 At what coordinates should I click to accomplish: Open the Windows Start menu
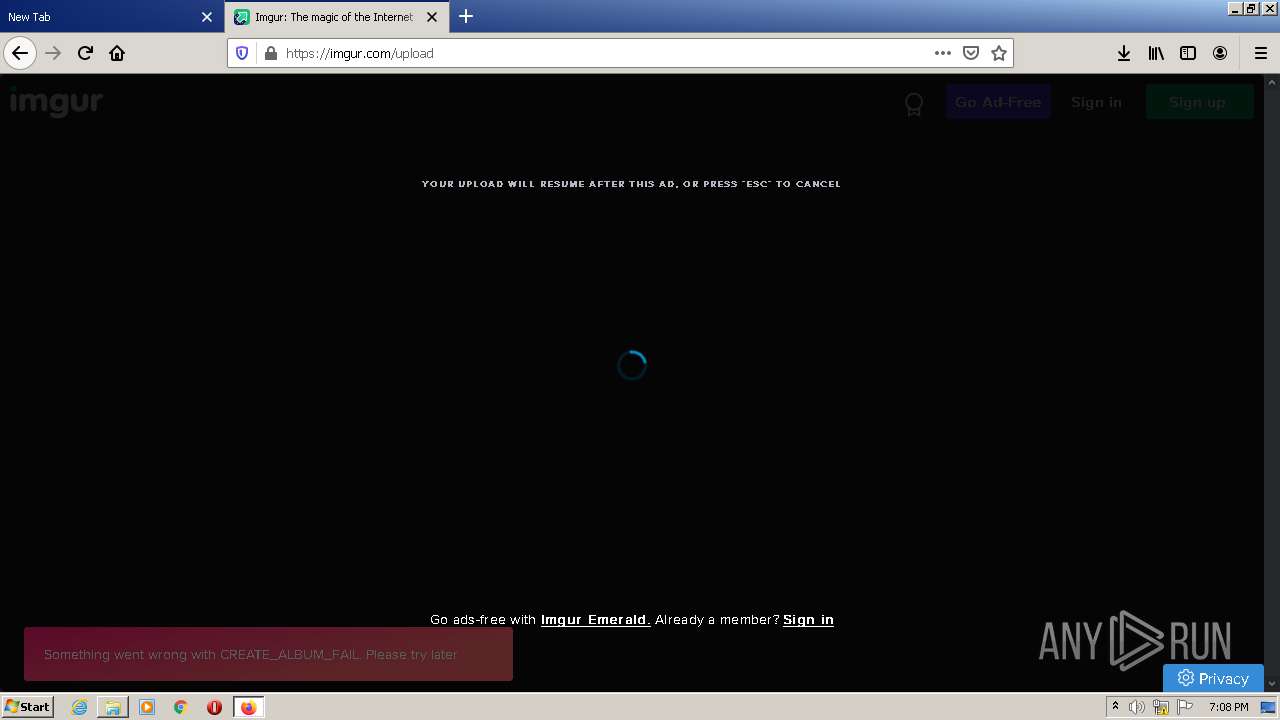28,706
